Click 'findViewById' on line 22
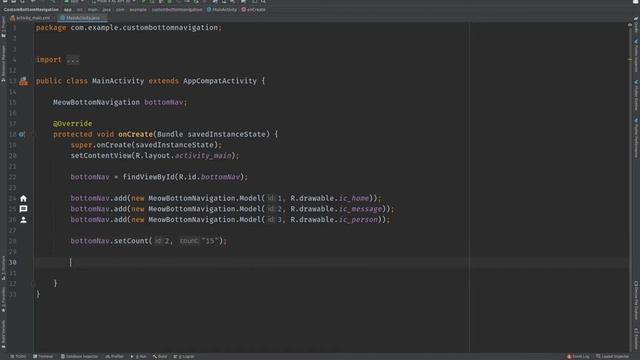This screenshot has height=360, width=640. click(x=149, y=177)
